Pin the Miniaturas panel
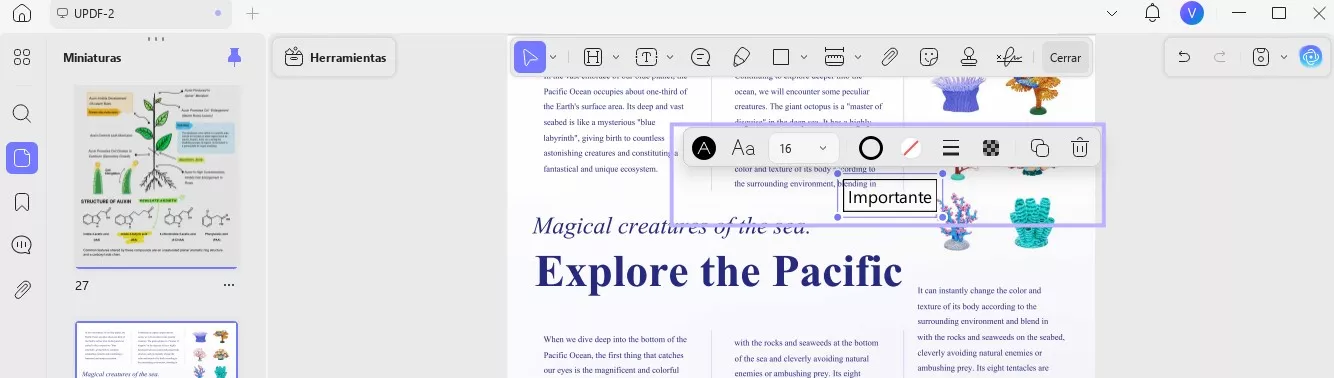The width and height of the screenshot is (1334, 378). 234,57
